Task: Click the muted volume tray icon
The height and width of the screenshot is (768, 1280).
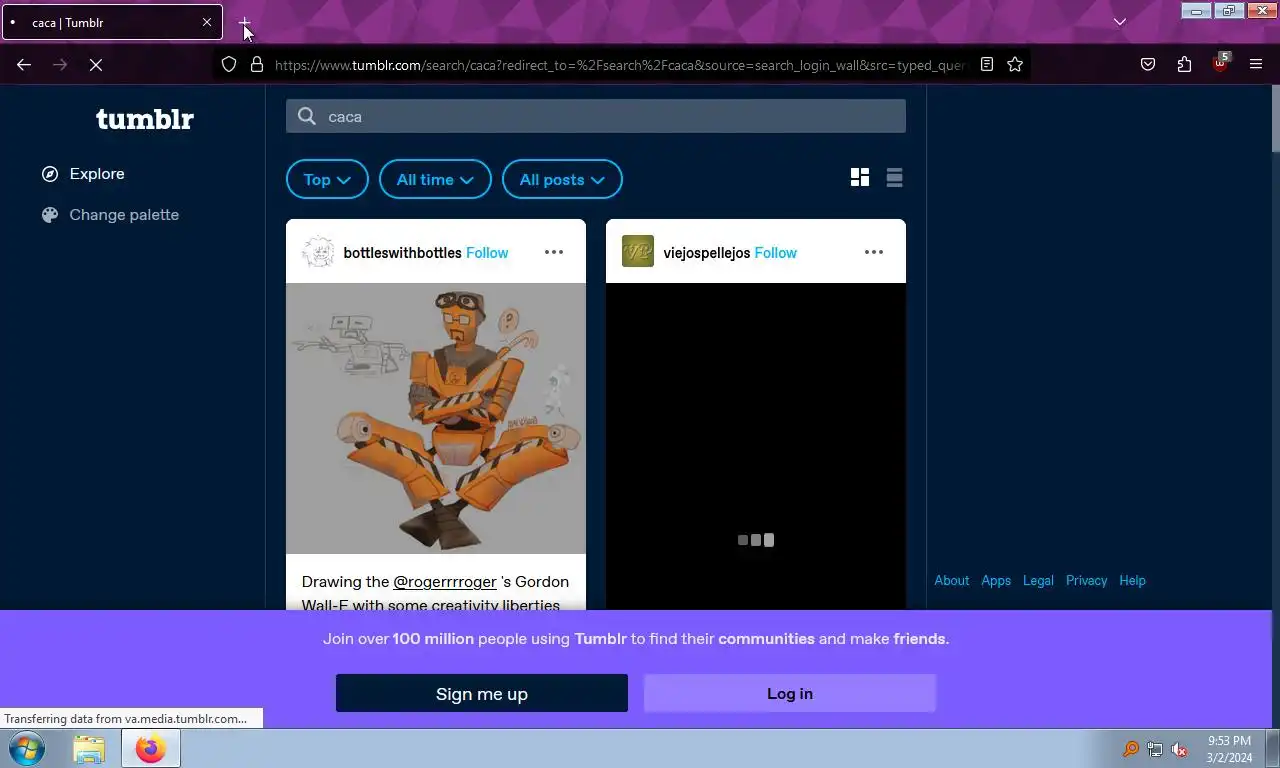Action: (x=1179, y=749)
